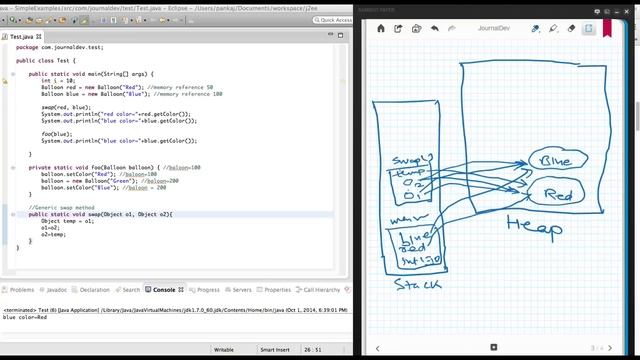Click the page counter in Bamboo Paper

pos(597,348)
